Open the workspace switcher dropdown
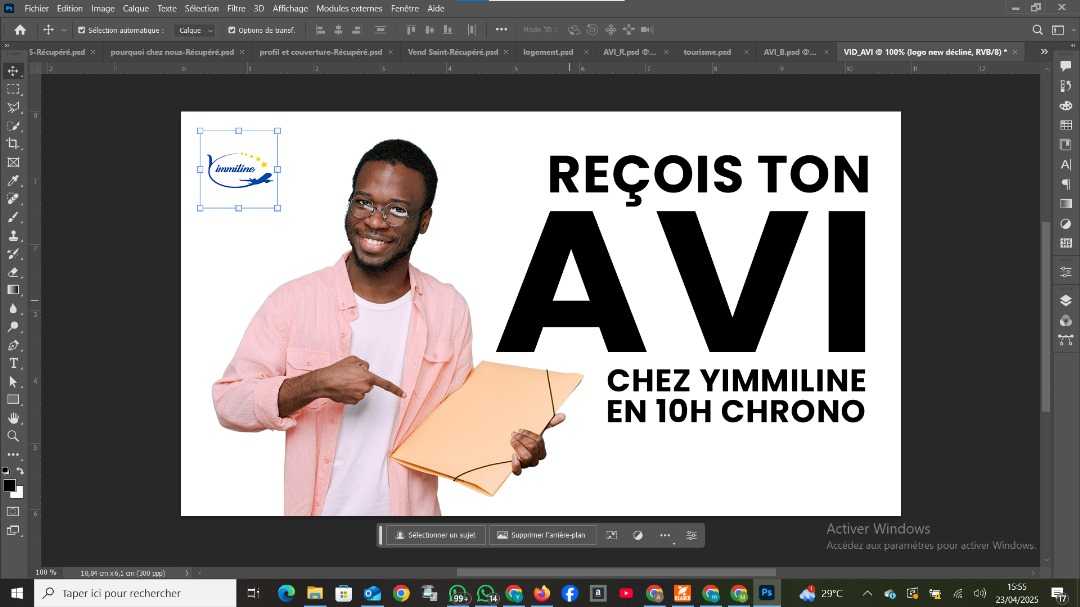Viewport: 1080px width, 607px height. (1059, 30)
